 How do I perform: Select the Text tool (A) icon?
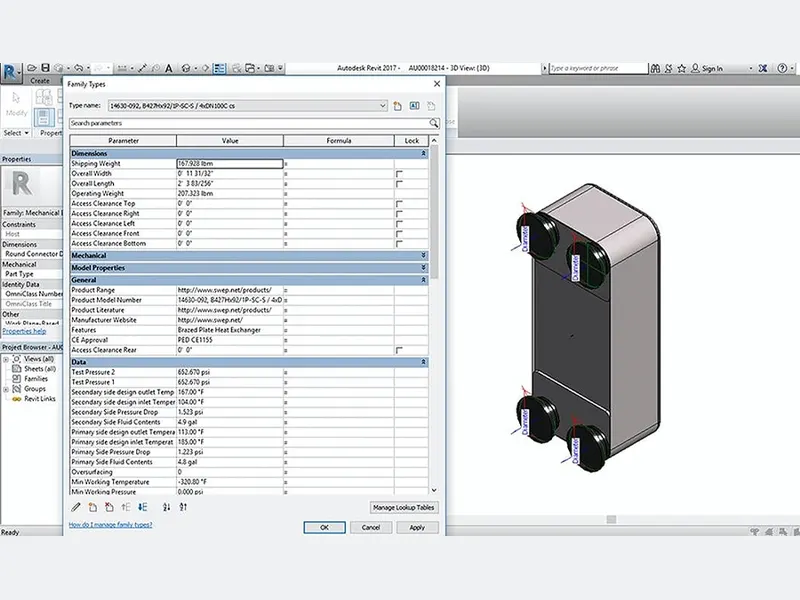pyautogui.click(x=168, y=68)
